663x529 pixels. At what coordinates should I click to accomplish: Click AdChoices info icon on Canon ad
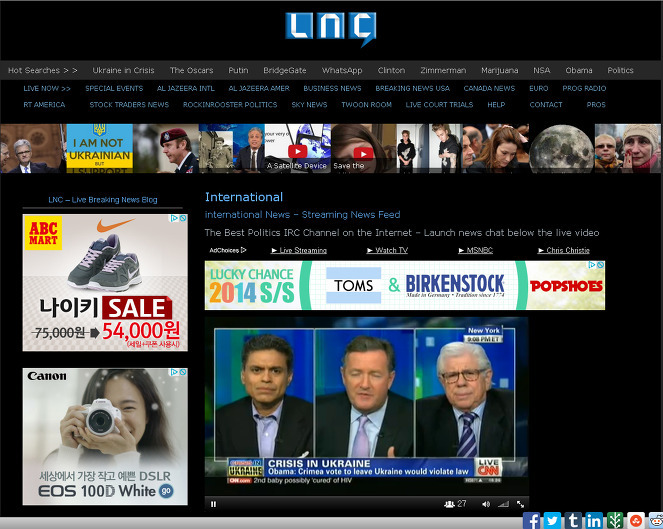coord(174,372)
